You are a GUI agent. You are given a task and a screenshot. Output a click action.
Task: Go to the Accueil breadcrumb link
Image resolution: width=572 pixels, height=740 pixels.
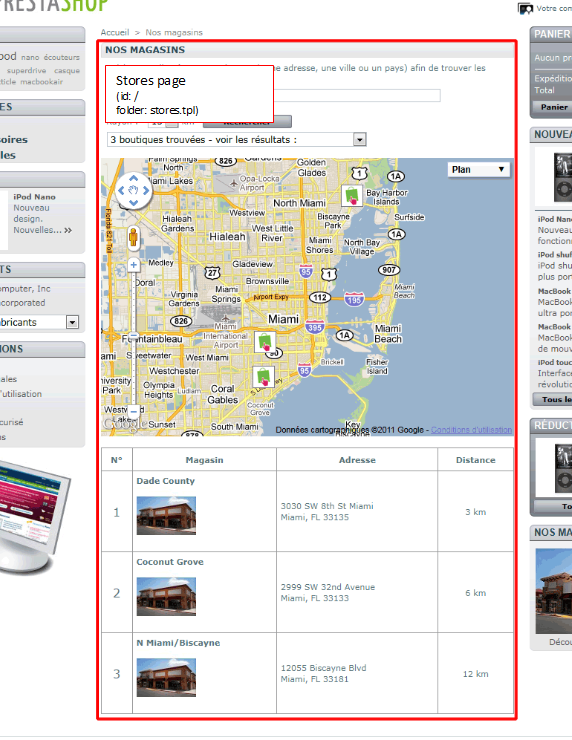115,33
